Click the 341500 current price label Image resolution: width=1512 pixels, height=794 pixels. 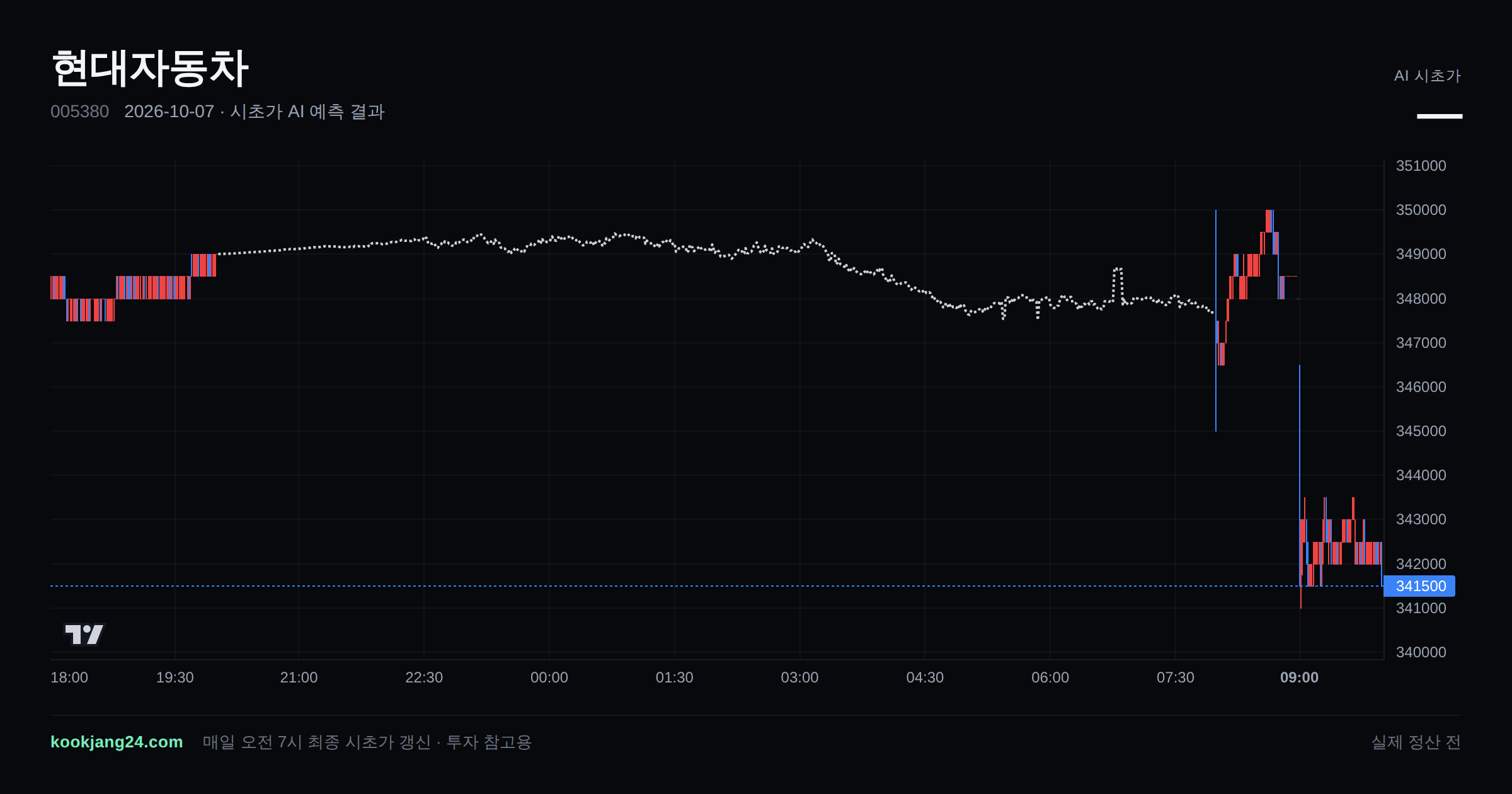[x=1420, y=586]
